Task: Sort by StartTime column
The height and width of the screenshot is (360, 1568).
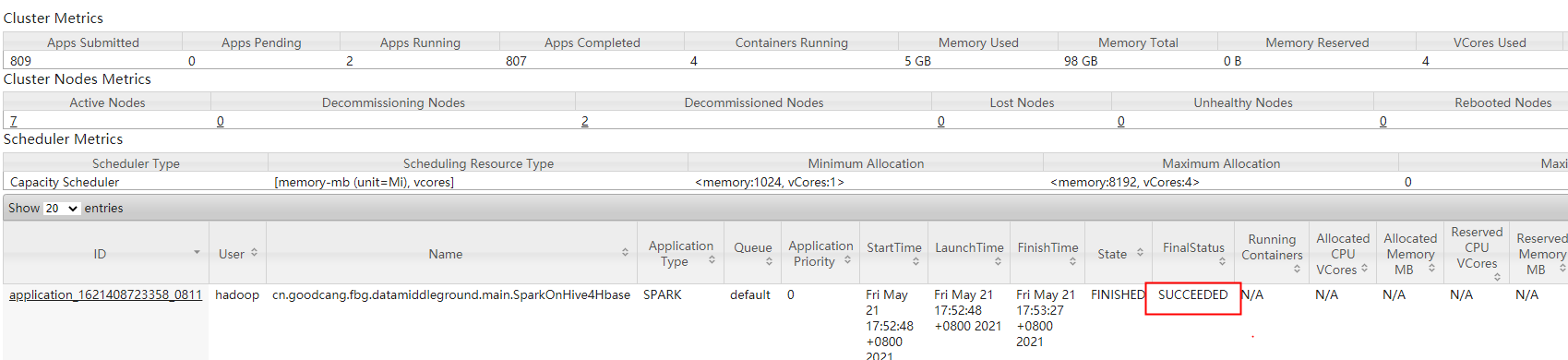Action: pos(893,253)
